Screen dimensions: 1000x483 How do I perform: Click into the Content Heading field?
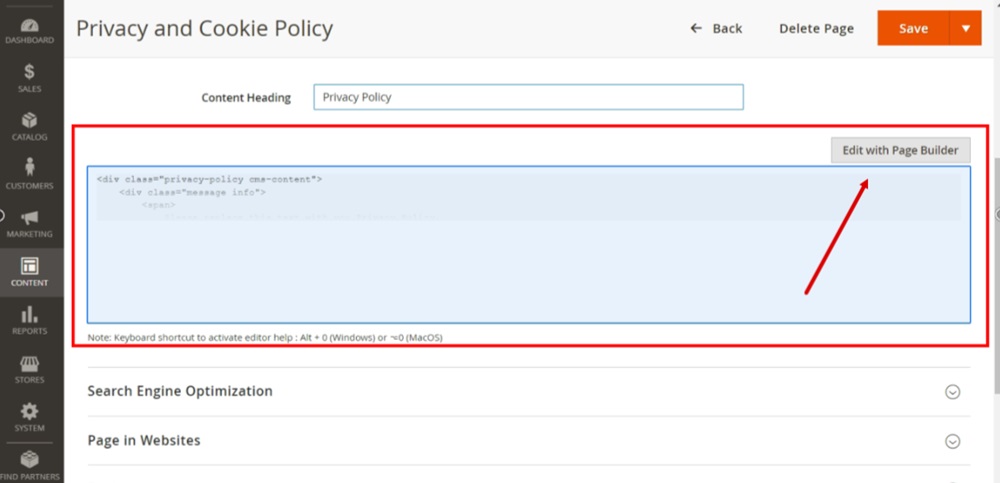528,97
